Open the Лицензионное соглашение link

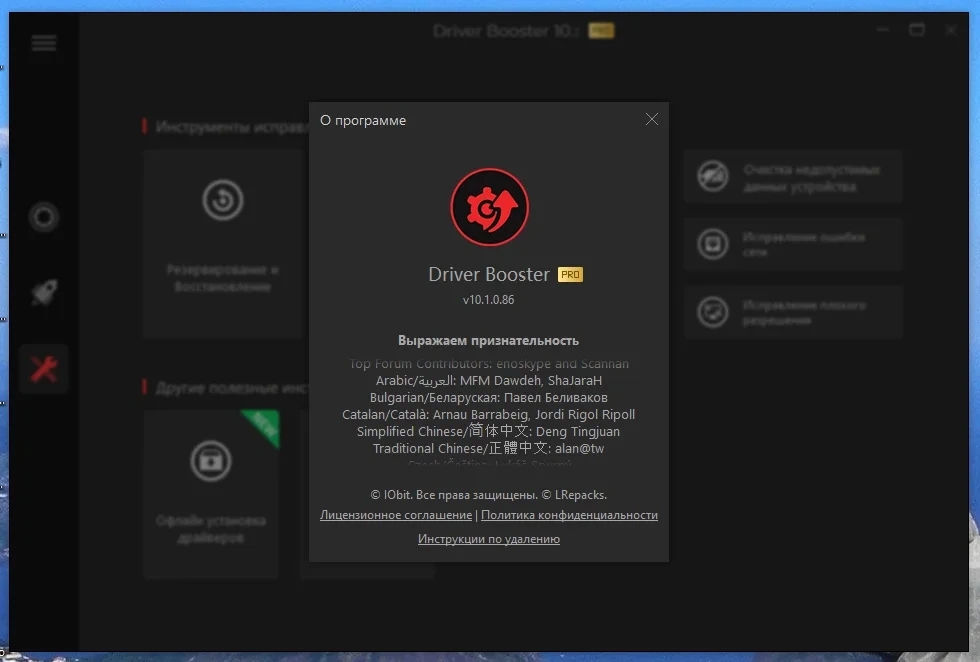pos(396,515)
